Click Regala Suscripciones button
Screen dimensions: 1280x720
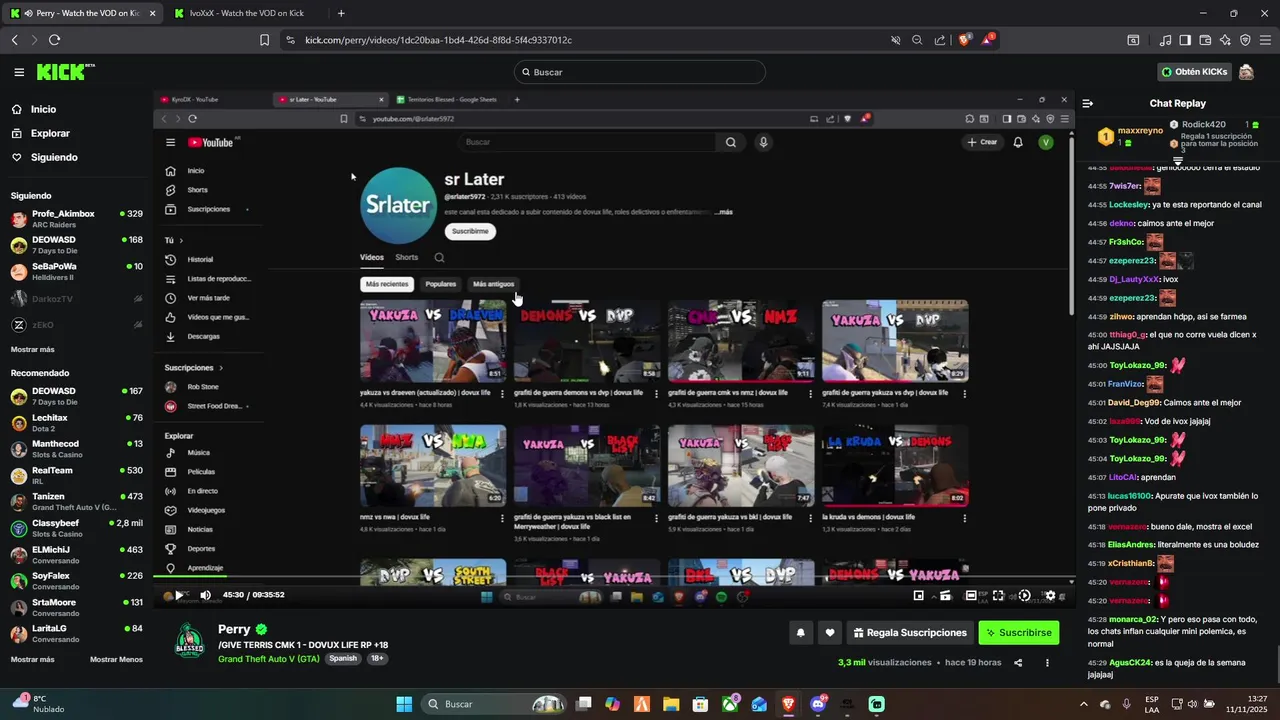911,632
